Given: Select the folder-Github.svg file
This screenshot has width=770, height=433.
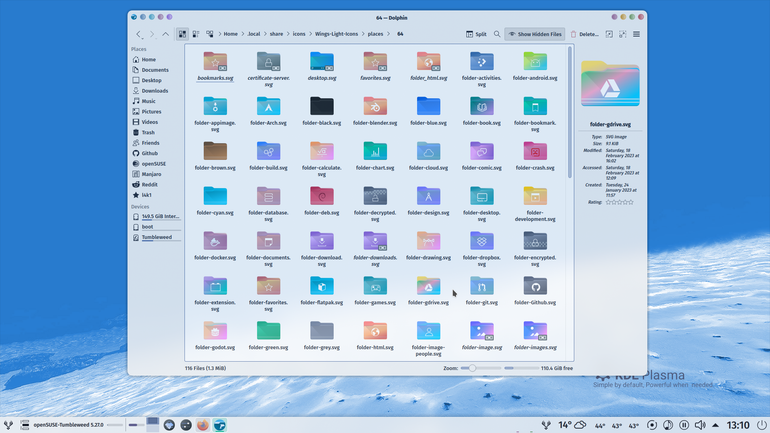Looking at the screenshot, I should click(x=535, y=290).
